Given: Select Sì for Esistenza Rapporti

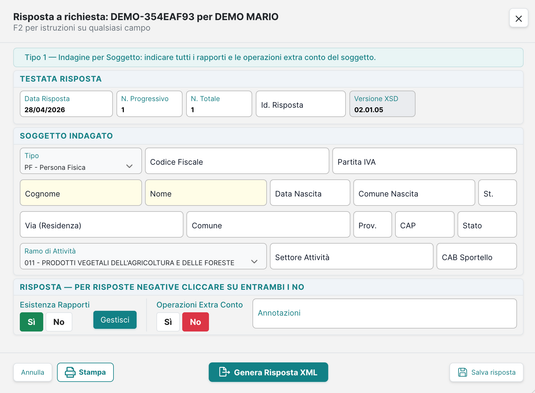Looking at the screenshot, I should point(31,322).
